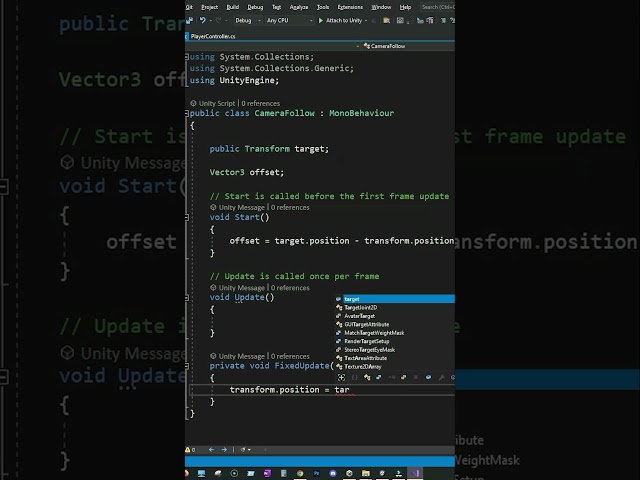Click 0 references above void Update
This screenshot has width=640, height=480.
(x=290, y=288)
